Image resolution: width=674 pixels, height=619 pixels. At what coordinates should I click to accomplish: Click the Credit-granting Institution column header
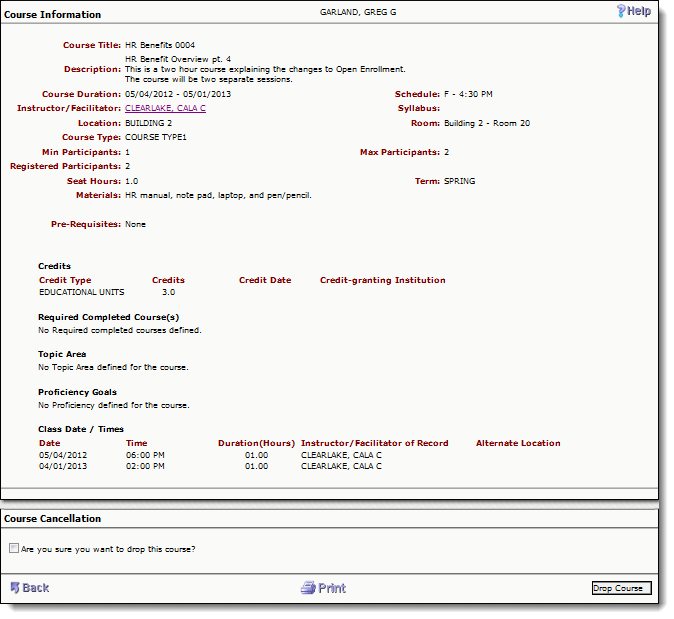click(x=383, y=281)
